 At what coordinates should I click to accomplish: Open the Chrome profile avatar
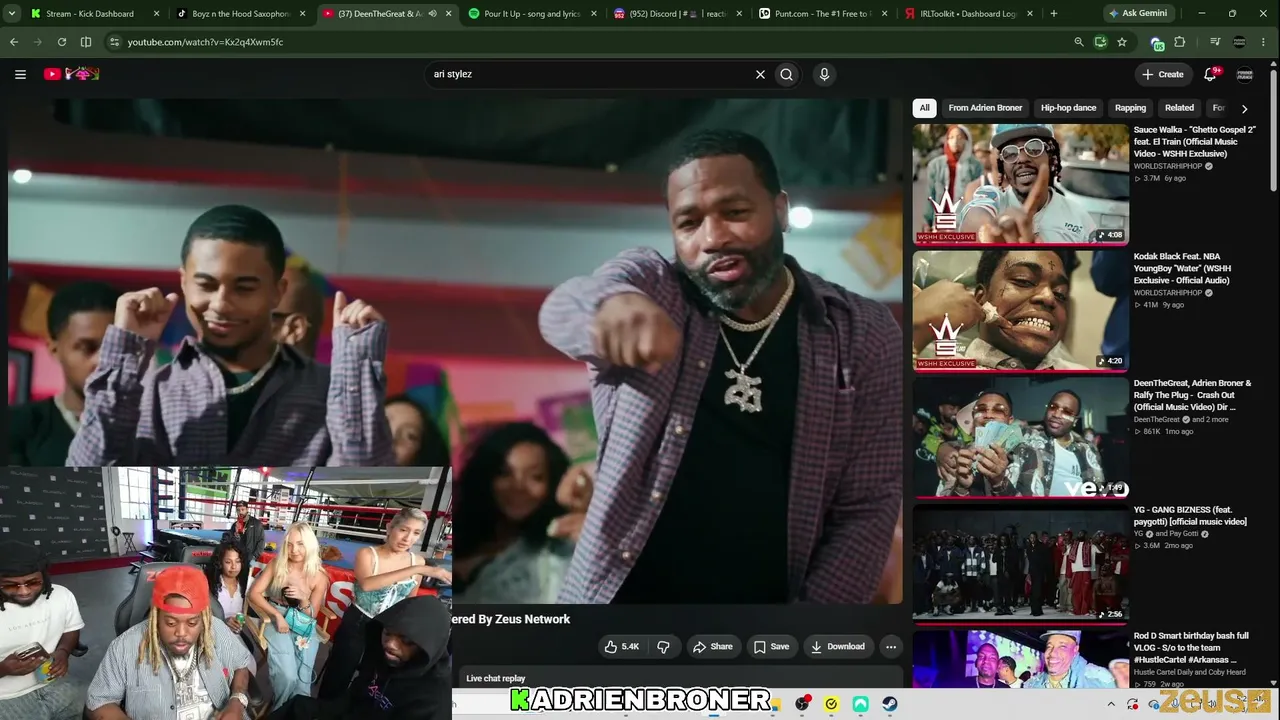pos(1240,42)
